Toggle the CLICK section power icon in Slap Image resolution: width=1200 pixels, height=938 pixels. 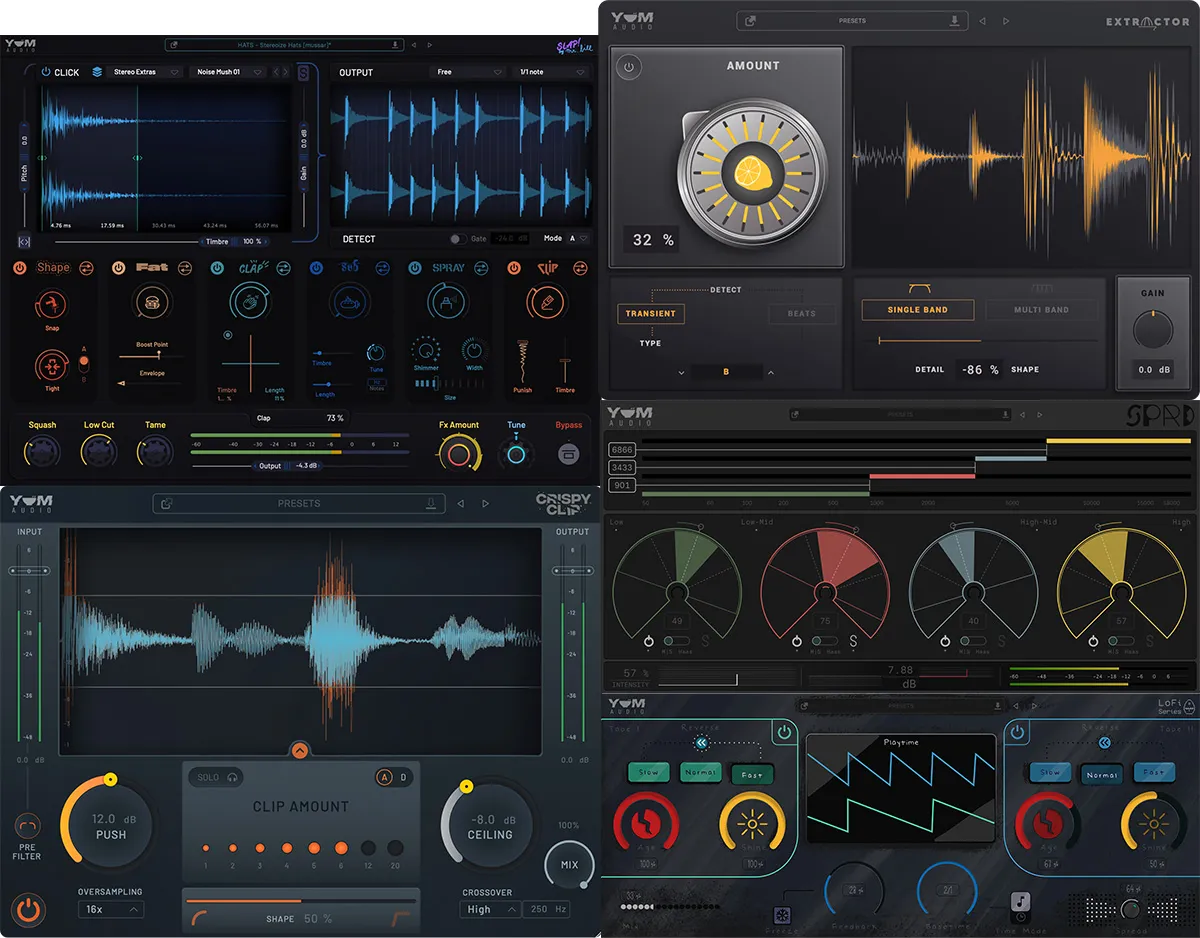pos(46,72)
